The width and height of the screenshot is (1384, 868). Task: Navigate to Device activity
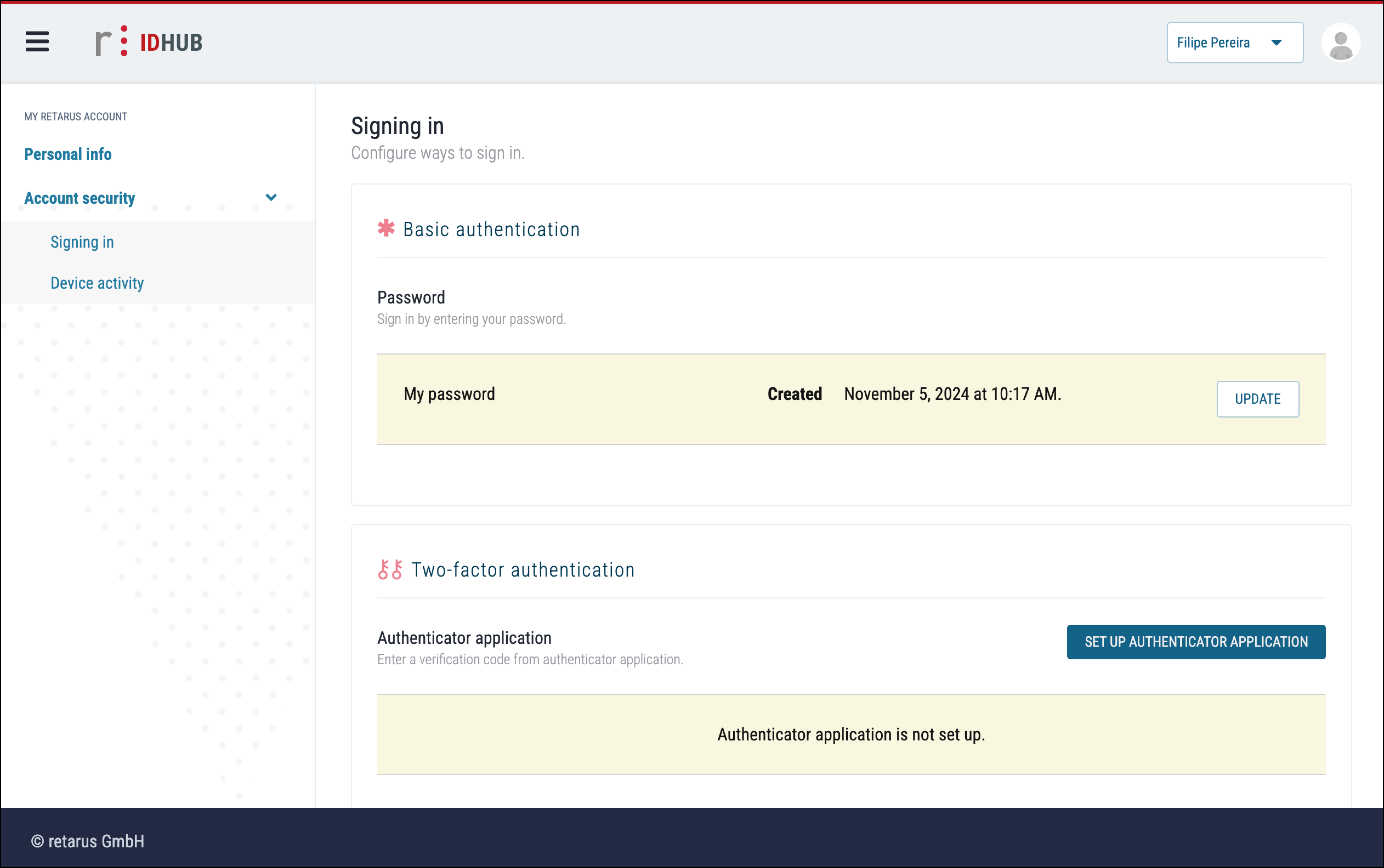pos(97,283)
